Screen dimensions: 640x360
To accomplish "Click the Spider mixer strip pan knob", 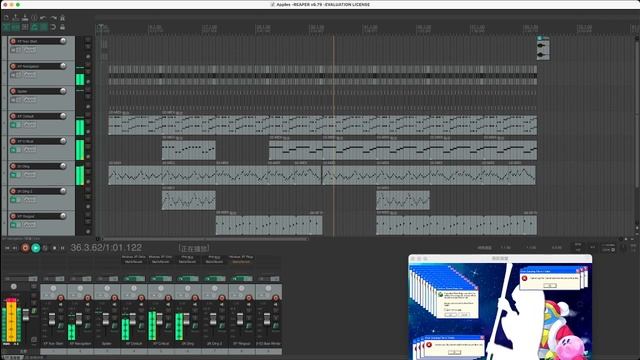I will (107, 288).
